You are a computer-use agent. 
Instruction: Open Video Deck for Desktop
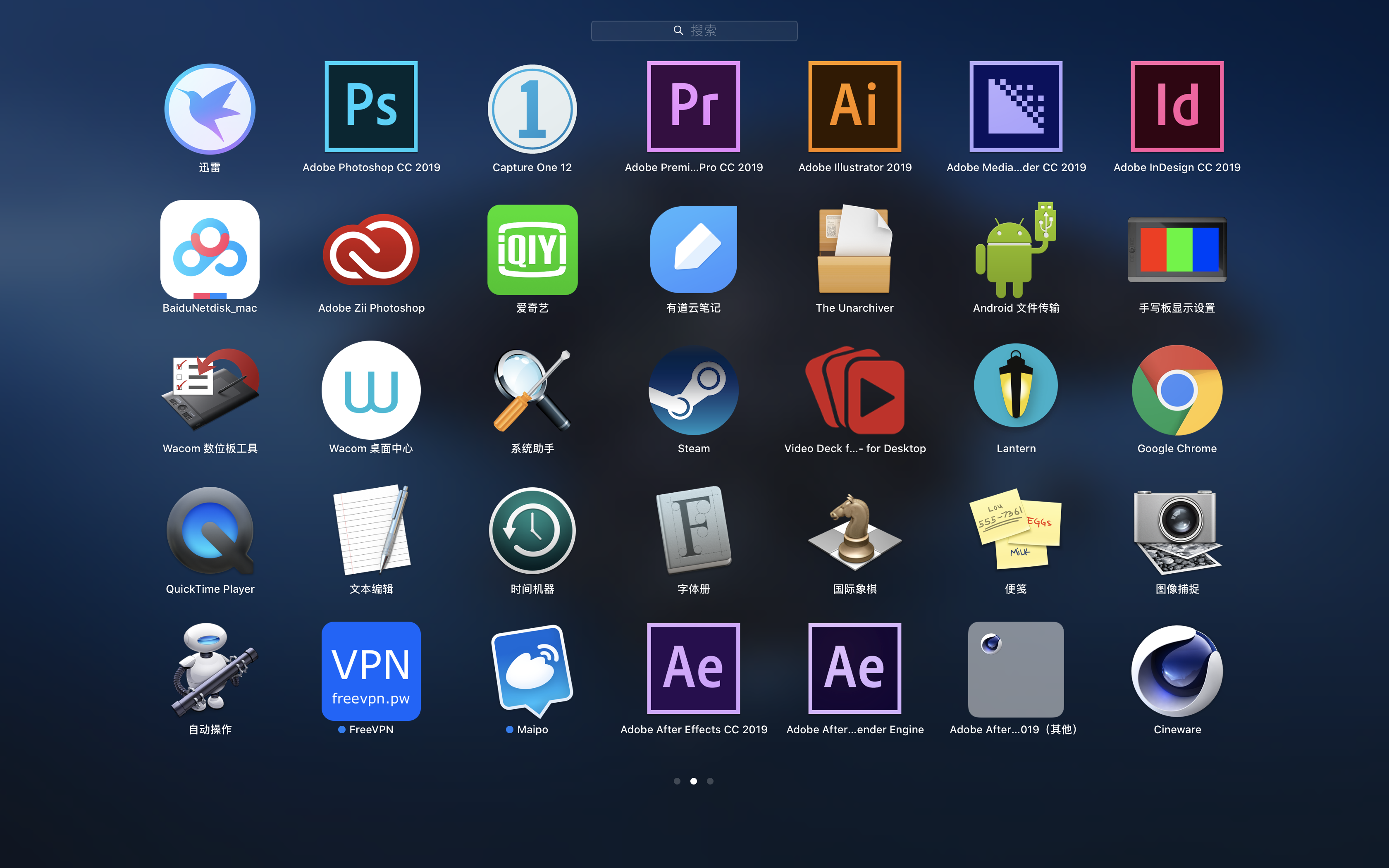(x=854, y=390)
